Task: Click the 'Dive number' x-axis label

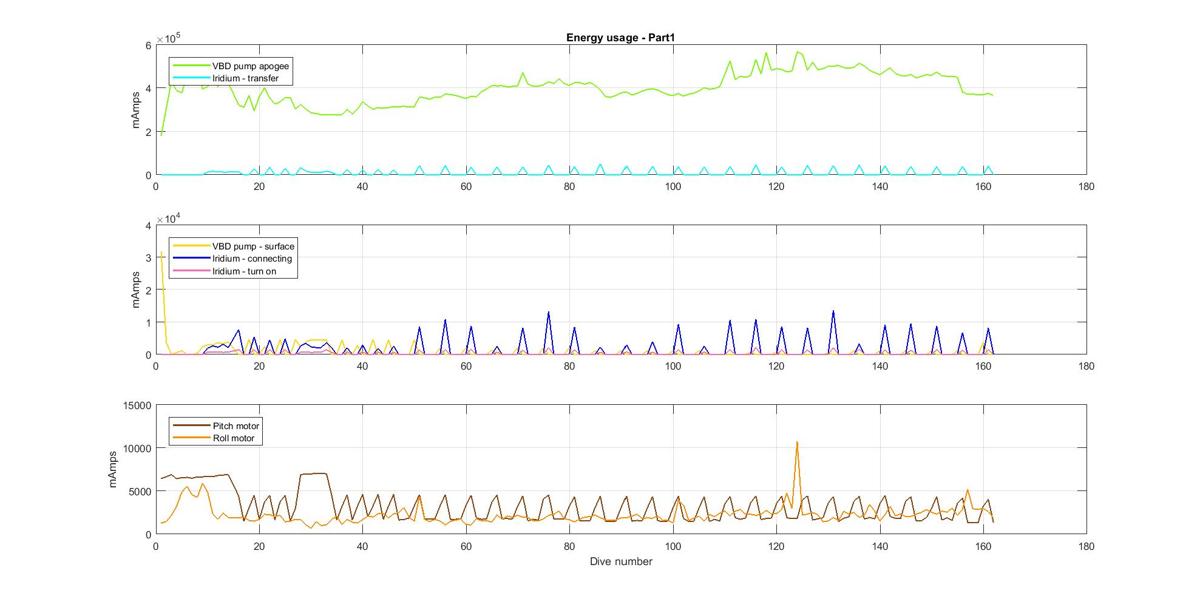Action: click(621, 561)
